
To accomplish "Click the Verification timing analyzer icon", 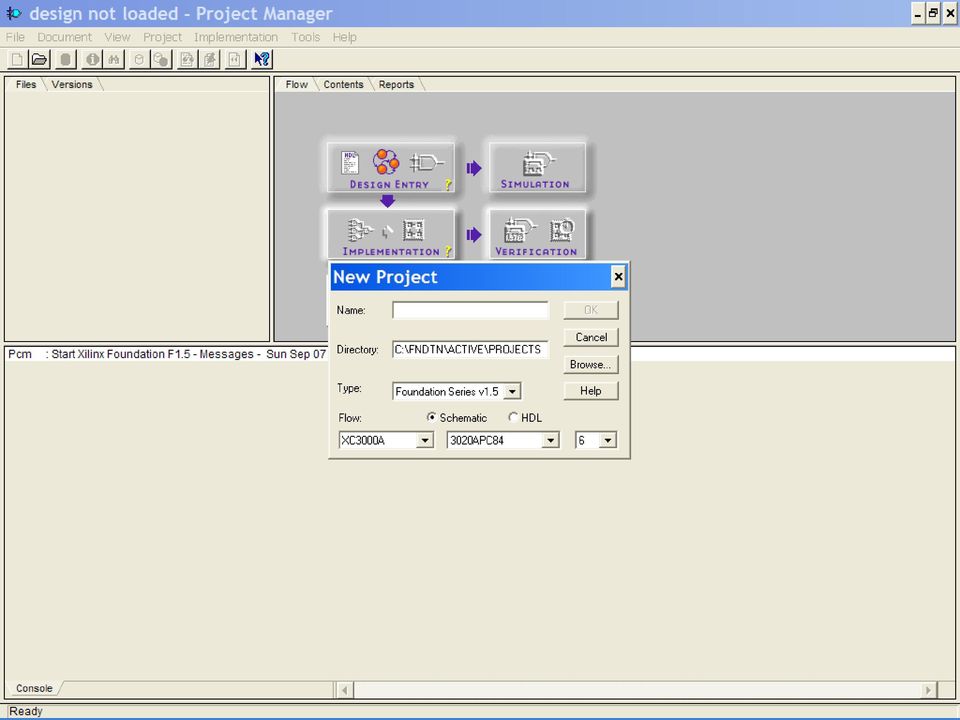I will tap(561, 230).
